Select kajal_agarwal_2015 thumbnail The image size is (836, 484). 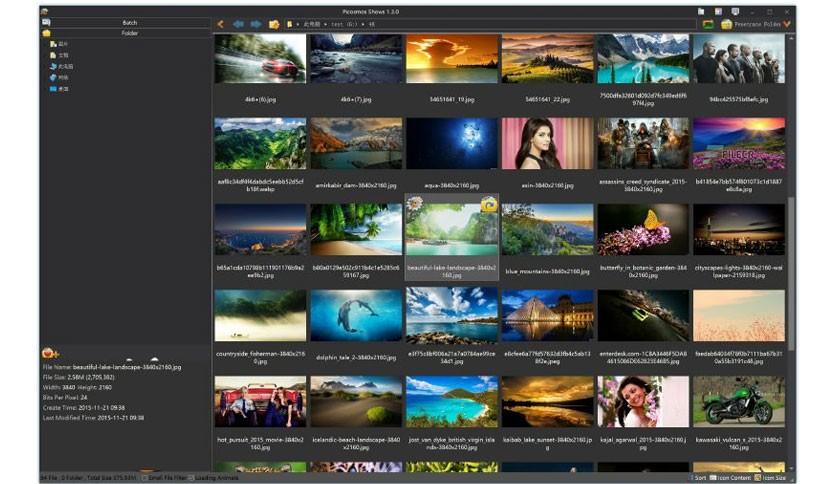tap(643, 402)
